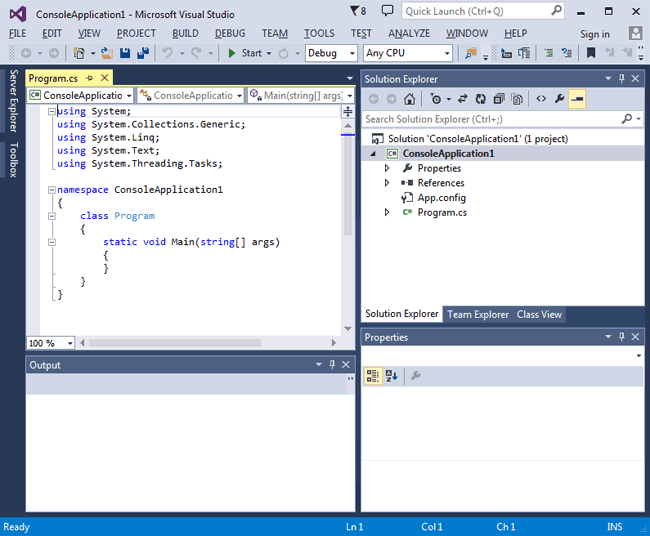Open the BUILD menu
The height and width of the screenshot is (536, 650).
[185, 33]
